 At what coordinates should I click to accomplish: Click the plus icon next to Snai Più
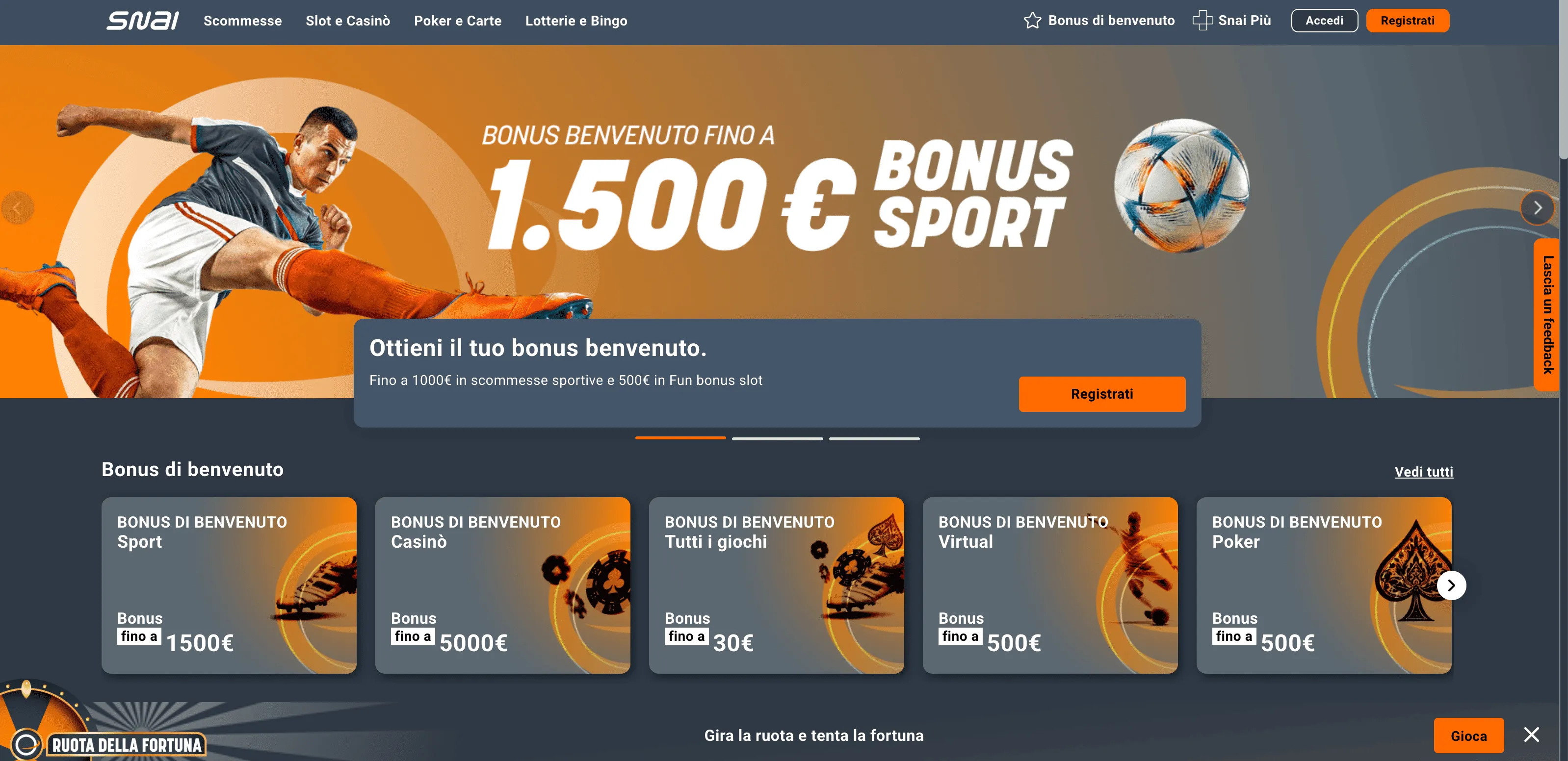tap(1202, 21)
